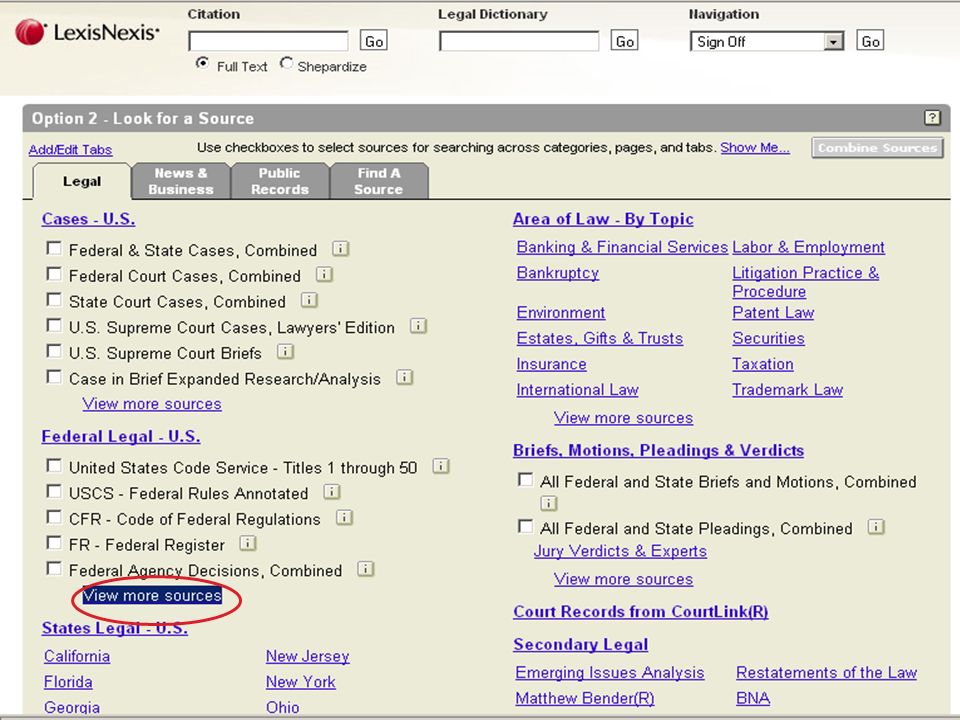Viewport: 960px width, 720px height.
Task: Enable USCS - Federal Rules Annotated checkbox
Action: (54, 492)
